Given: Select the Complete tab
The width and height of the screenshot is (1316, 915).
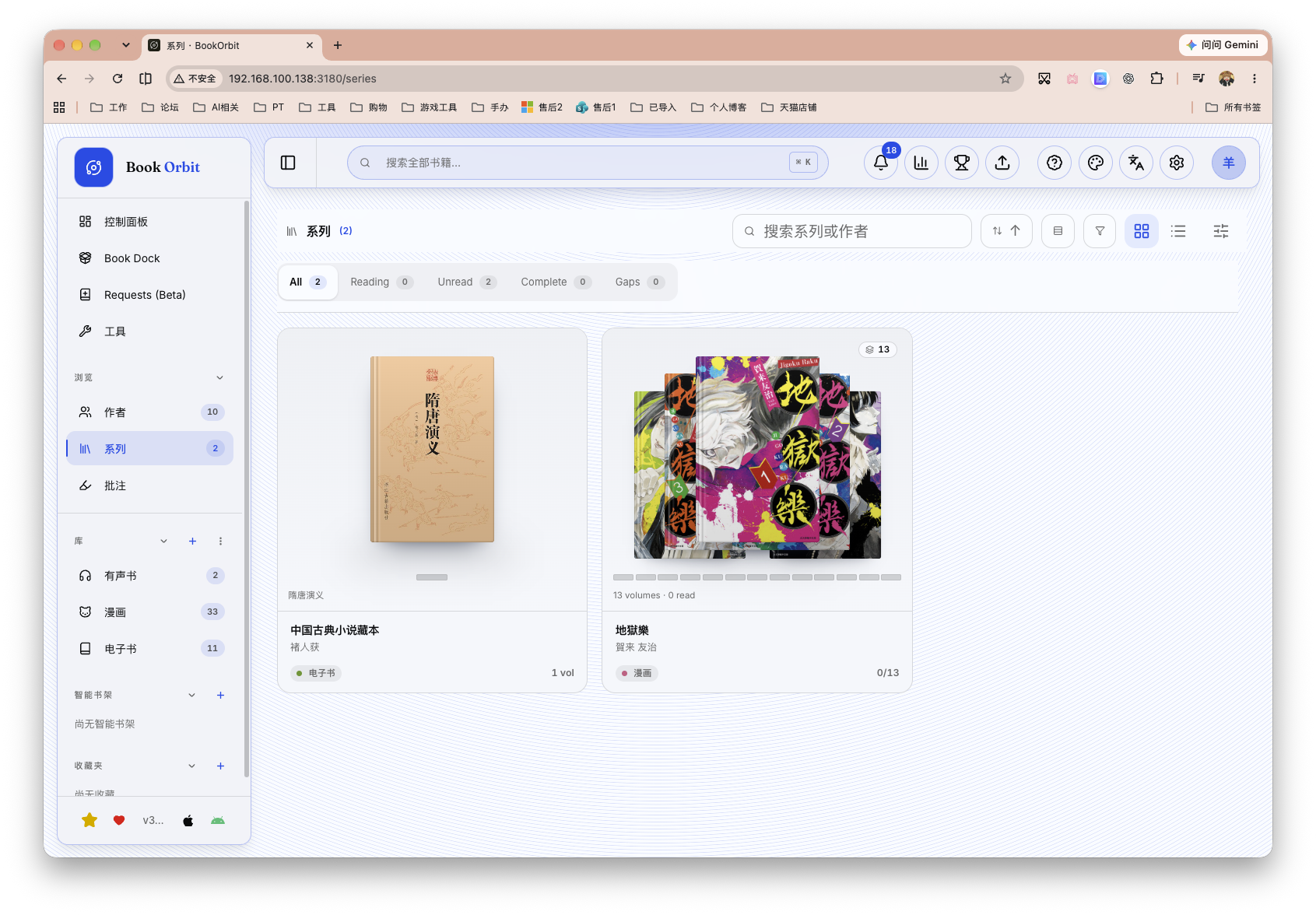Looking at the screenshot, I should click(x=556, y=282).
